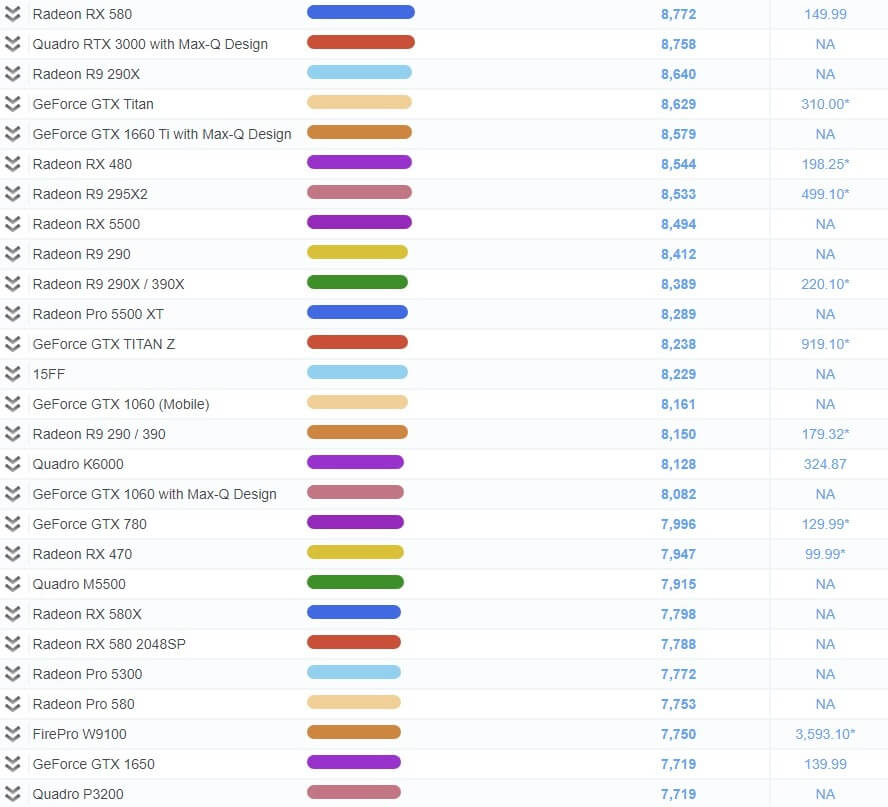This screenshot has height=807, width=888.
Task: Click score 7,750 for FirePro W9100
Action: point(678,735)
